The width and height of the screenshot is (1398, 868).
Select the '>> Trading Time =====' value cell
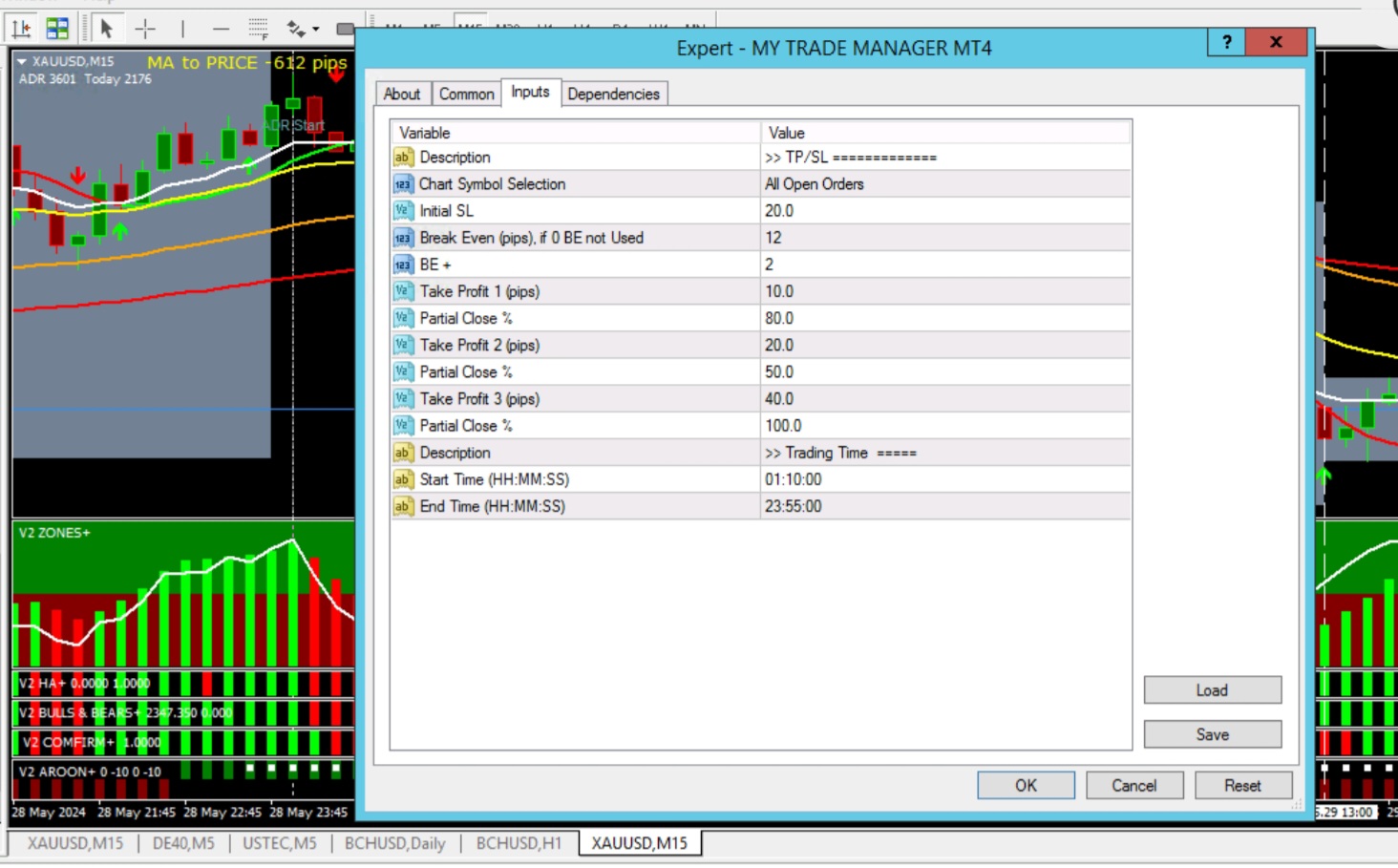coord(945,453)
